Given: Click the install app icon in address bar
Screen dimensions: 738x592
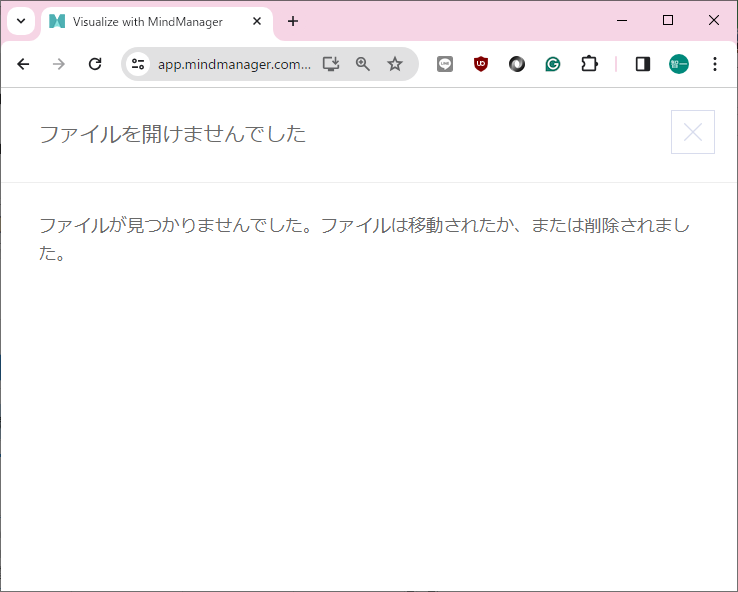Looking at the screenshot, I should coord(331,64).
